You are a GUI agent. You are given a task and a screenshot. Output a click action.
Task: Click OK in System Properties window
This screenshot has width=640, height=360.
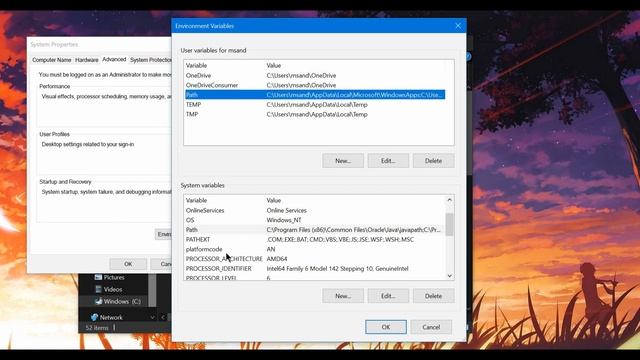[x=128, y=264]
